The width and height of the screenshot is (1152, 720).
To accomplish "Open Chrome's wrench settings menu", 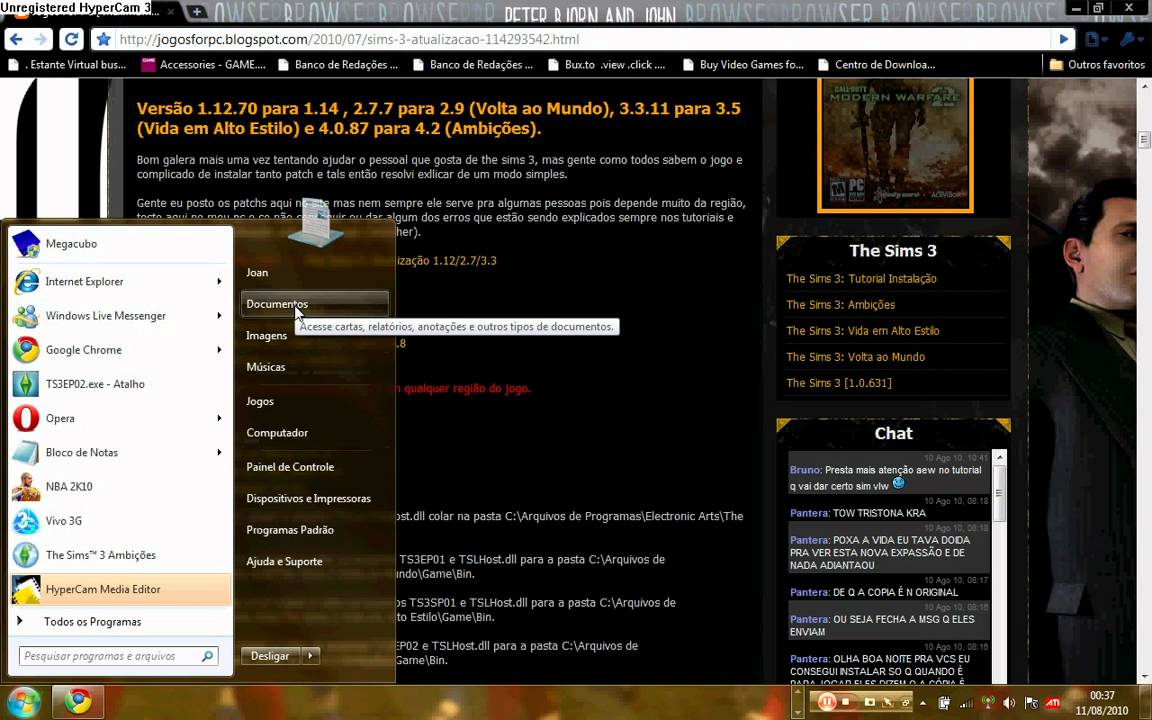I will pyautogui.click(x=1131, y=40).
